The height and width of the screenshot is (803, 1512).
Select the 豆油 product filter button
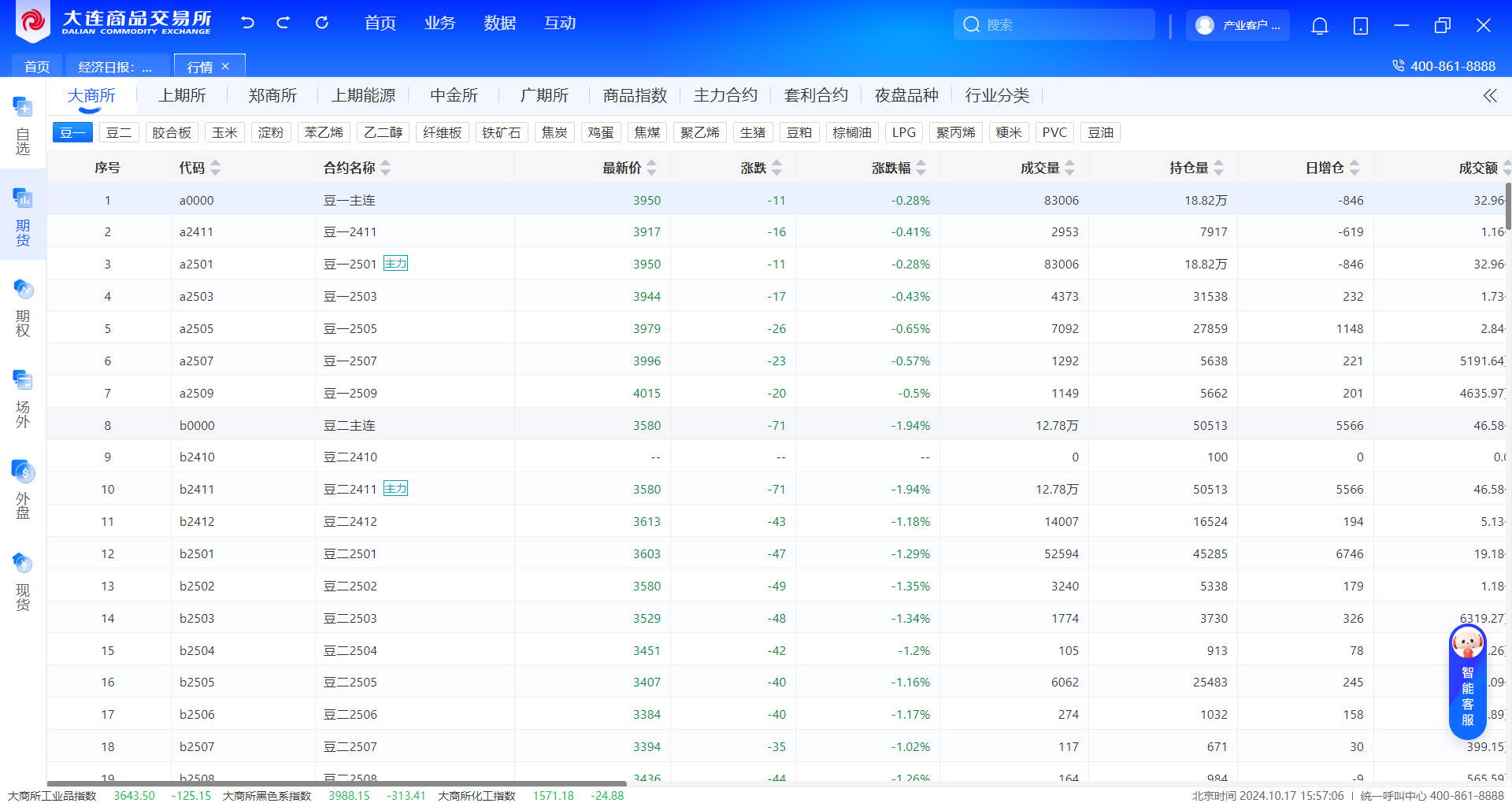click(x=1100, y=132)
